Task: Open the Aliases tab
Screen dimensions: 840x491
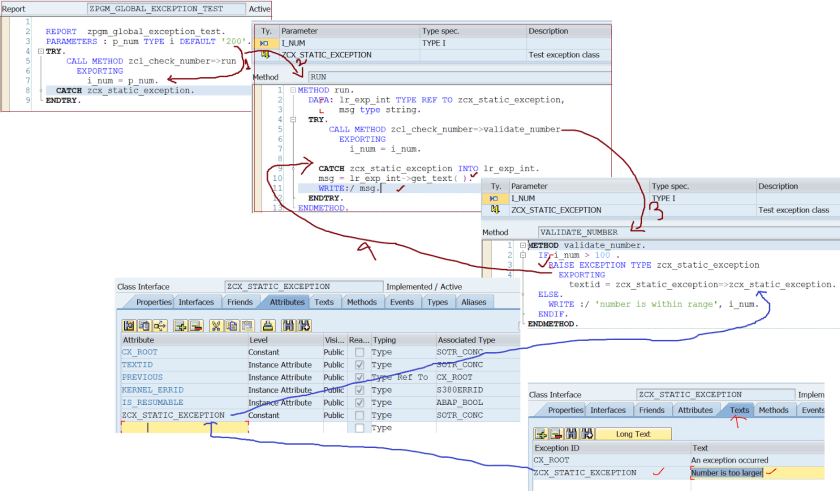Action: (473, 302)
